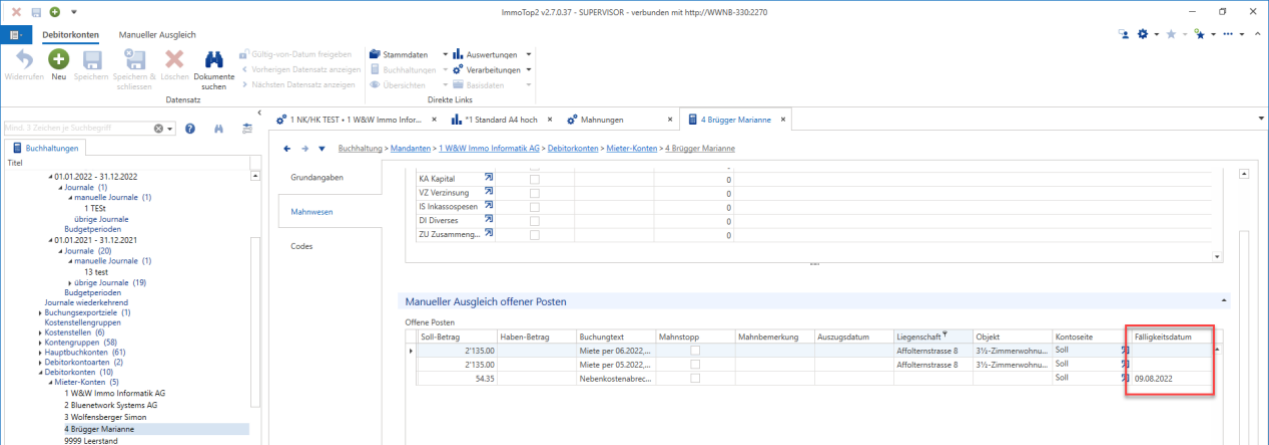The width and height of the screenshot is (1269, 445).
Task: Switch to Debitorkonten ribbon tab
Action: [71, 34]
